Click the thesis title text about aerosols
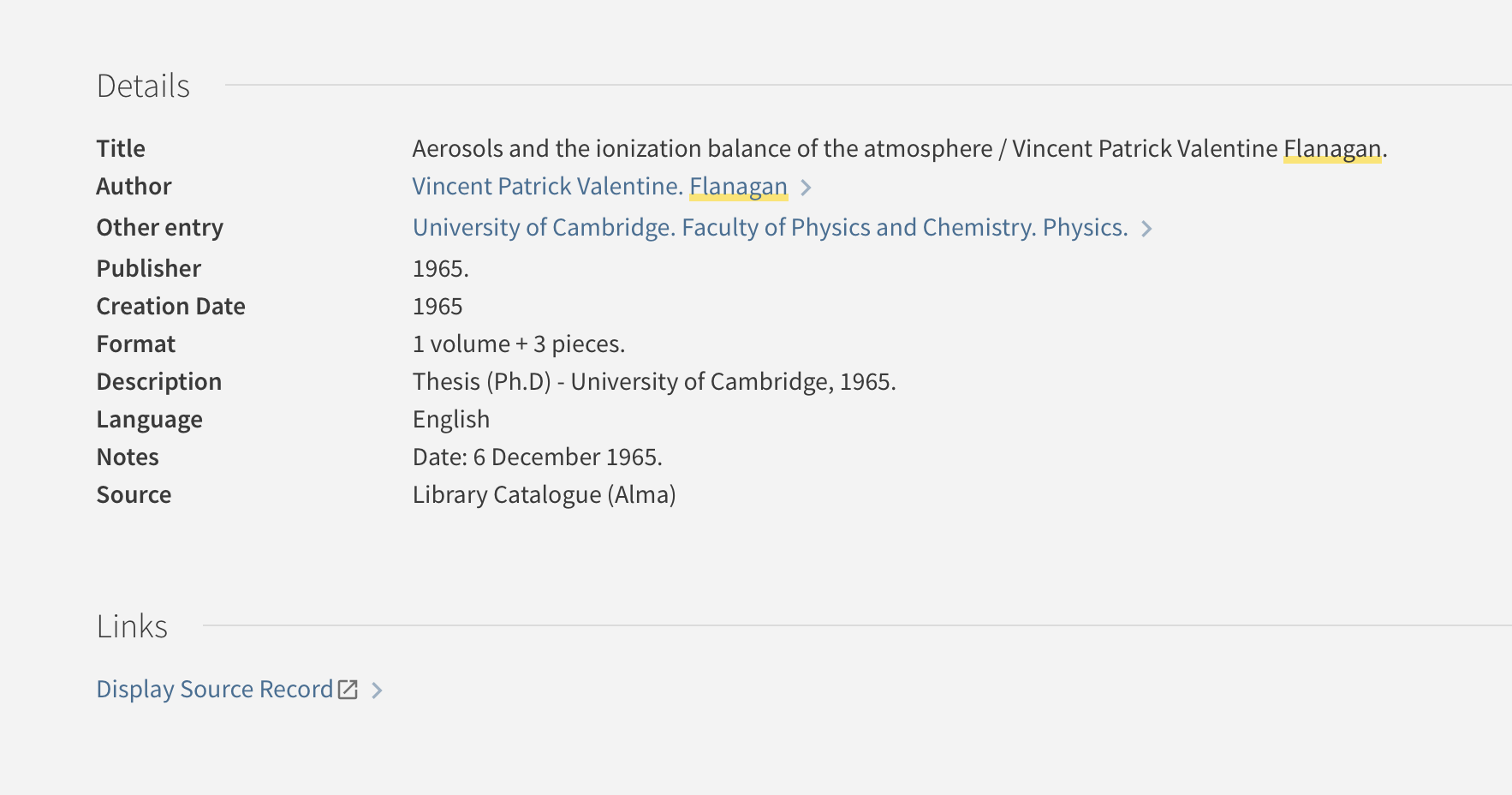 tap(702, 149)
